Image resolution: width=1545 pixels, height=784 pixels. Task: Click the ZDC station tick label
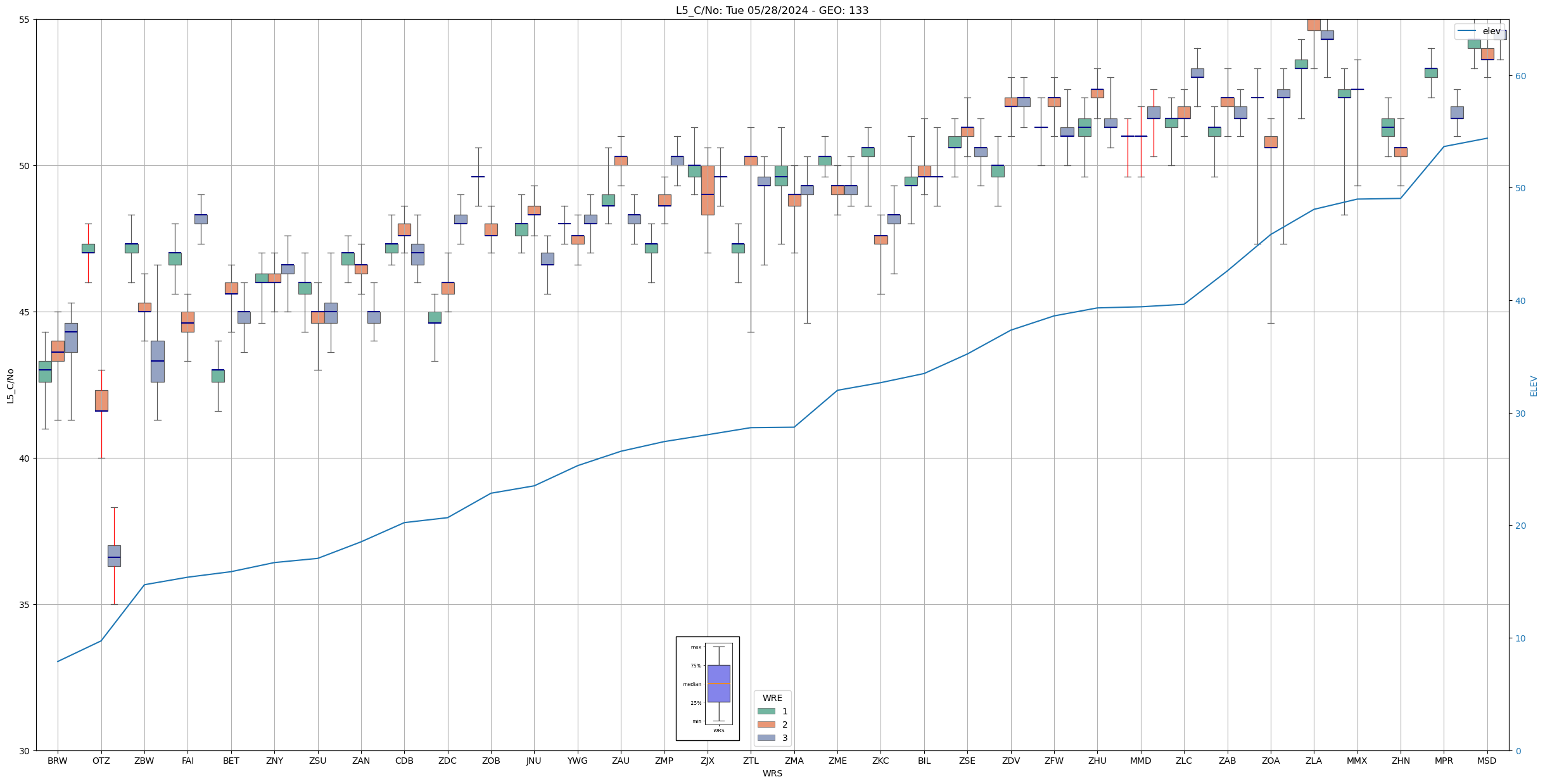coord(447,761)
